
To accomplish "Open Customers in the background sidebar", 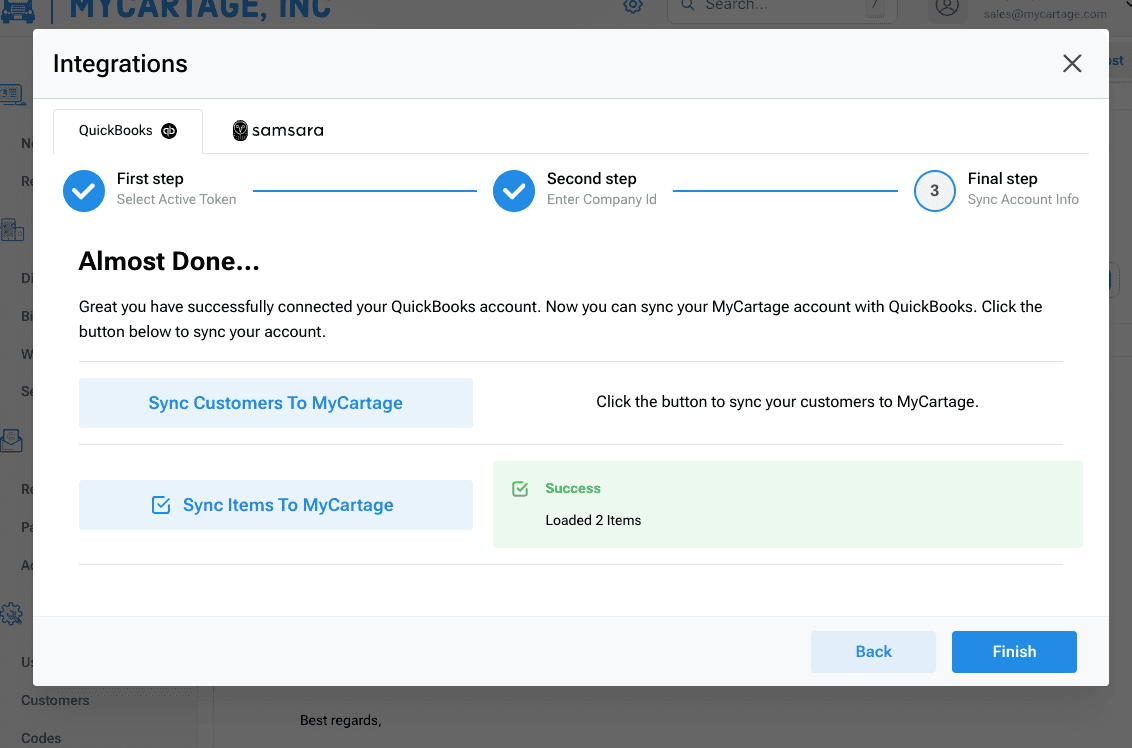I will (x=55, y=700).
